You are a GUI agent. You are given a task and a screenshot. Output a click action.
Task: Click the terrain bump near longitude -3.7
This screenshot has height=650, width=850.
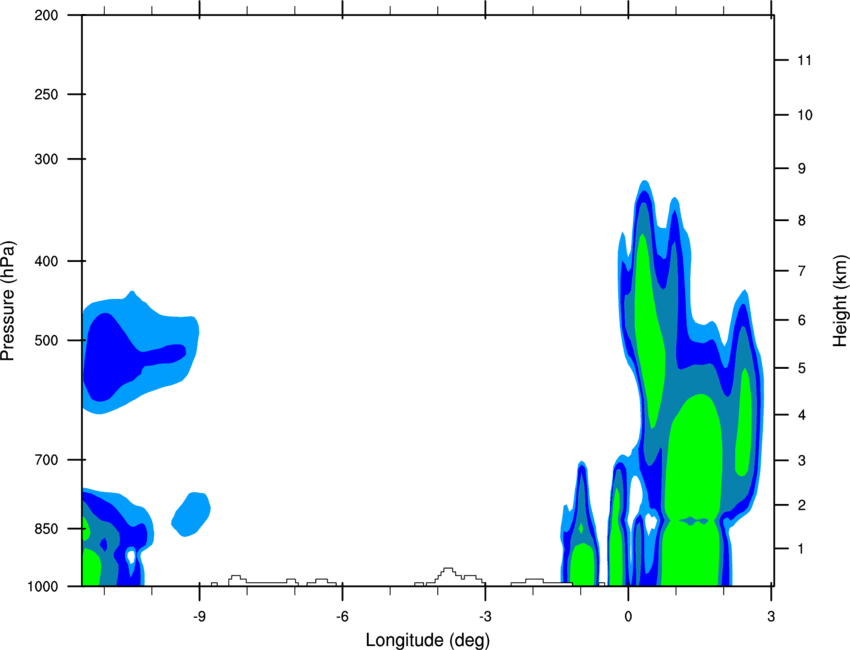click(449, 576)
